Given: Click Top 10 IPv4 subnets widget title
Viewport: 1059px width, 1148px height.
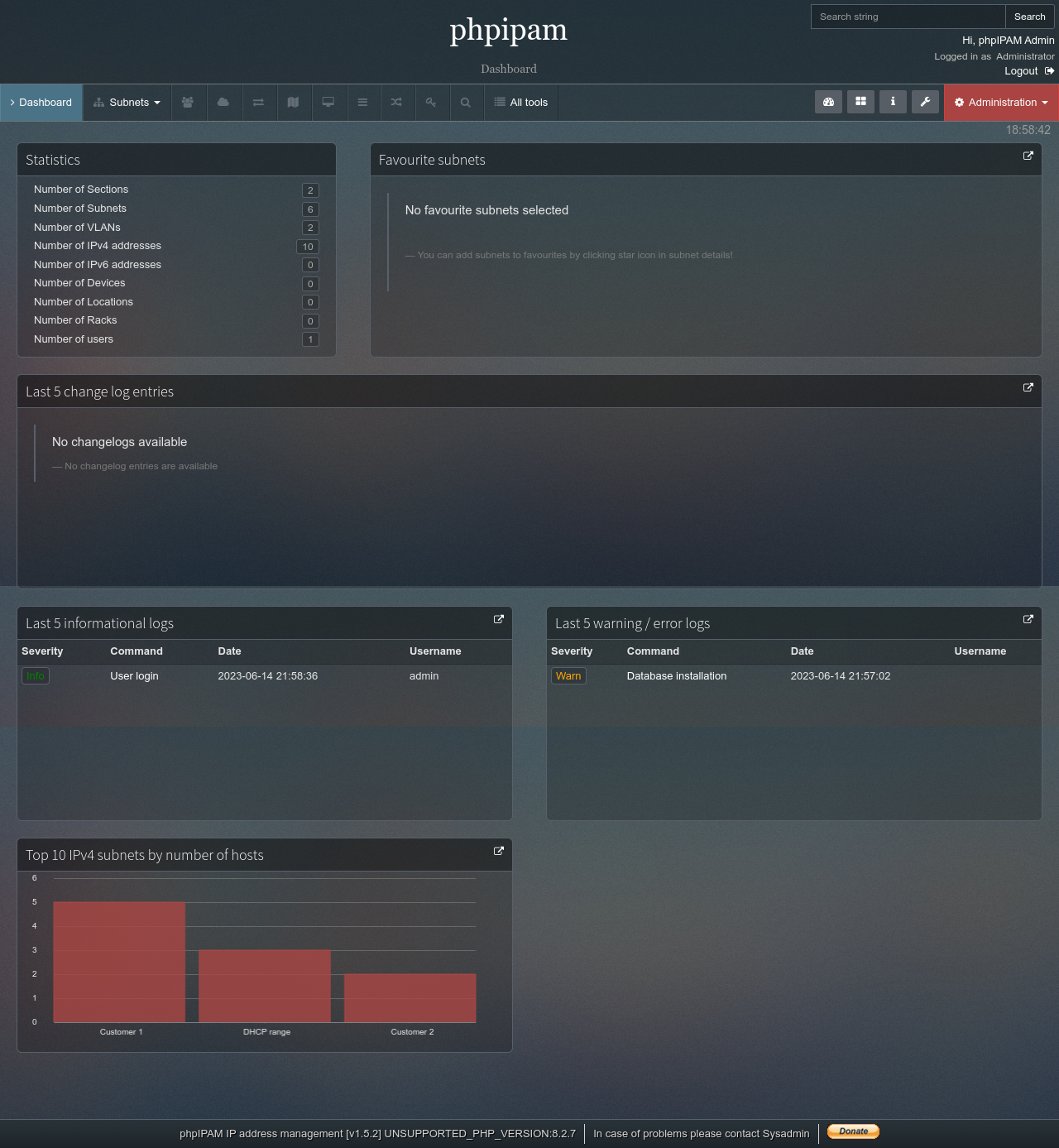Looking at the screenshot, I should click(x=145, y=855).
